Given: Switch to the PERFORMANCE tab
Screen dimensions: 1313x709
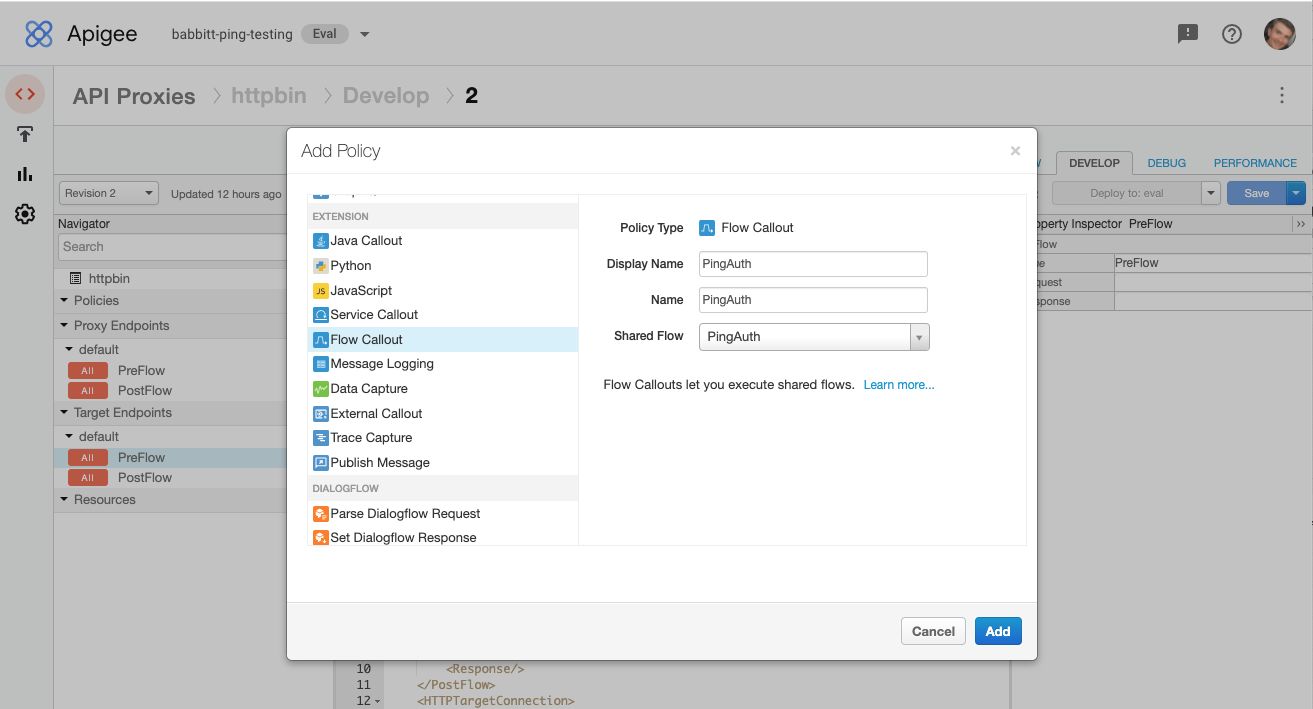Looking at the screenshot, I should pyautogui.click(x=1254, y=162).
